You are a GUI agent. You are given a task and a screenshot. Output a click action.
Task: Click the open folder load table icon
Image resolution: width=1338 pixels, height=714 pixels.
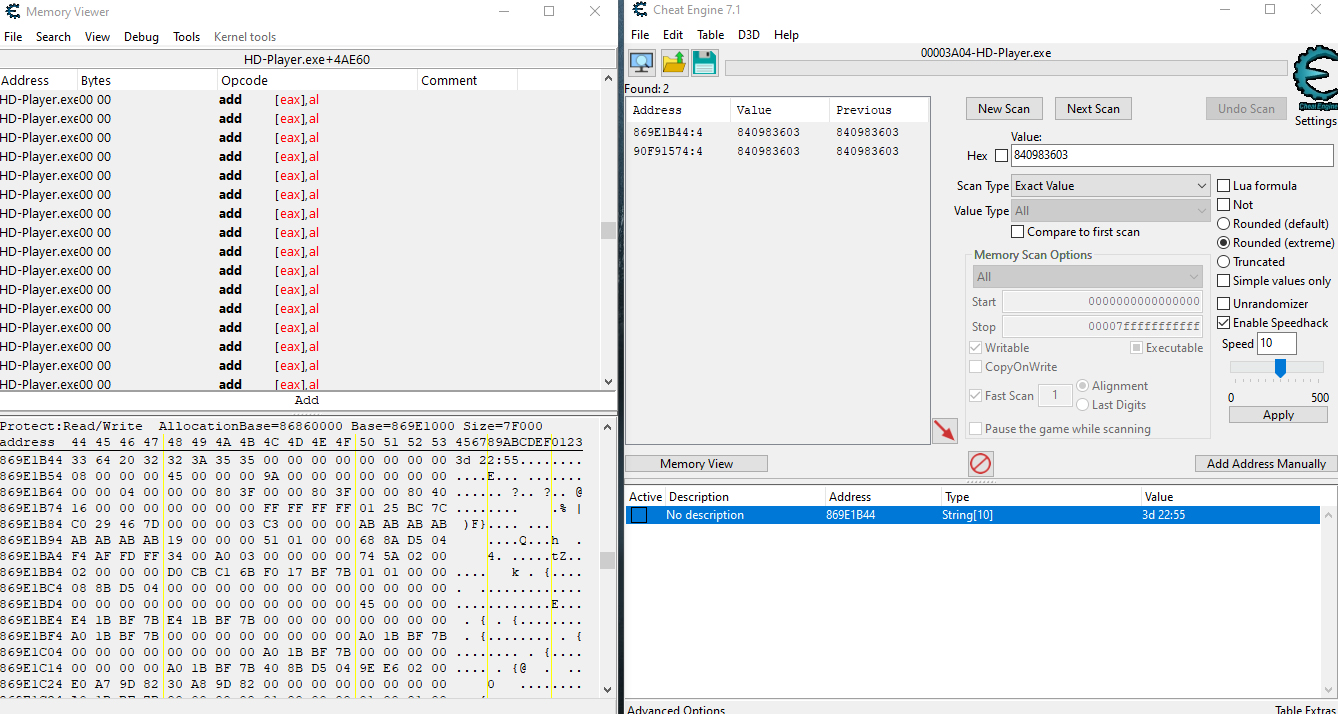[674, 63]
